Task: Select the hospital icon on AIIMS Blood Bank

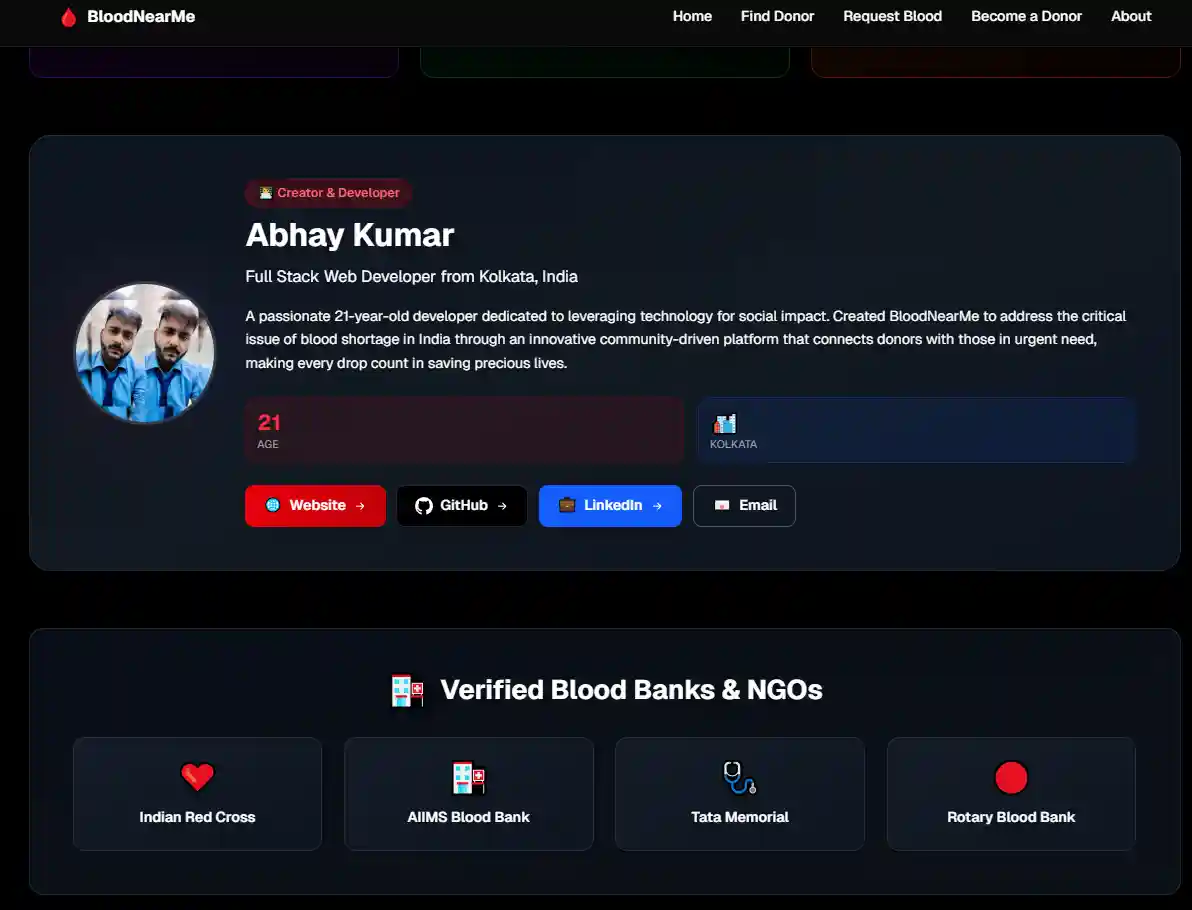Action: coord(468,776)
